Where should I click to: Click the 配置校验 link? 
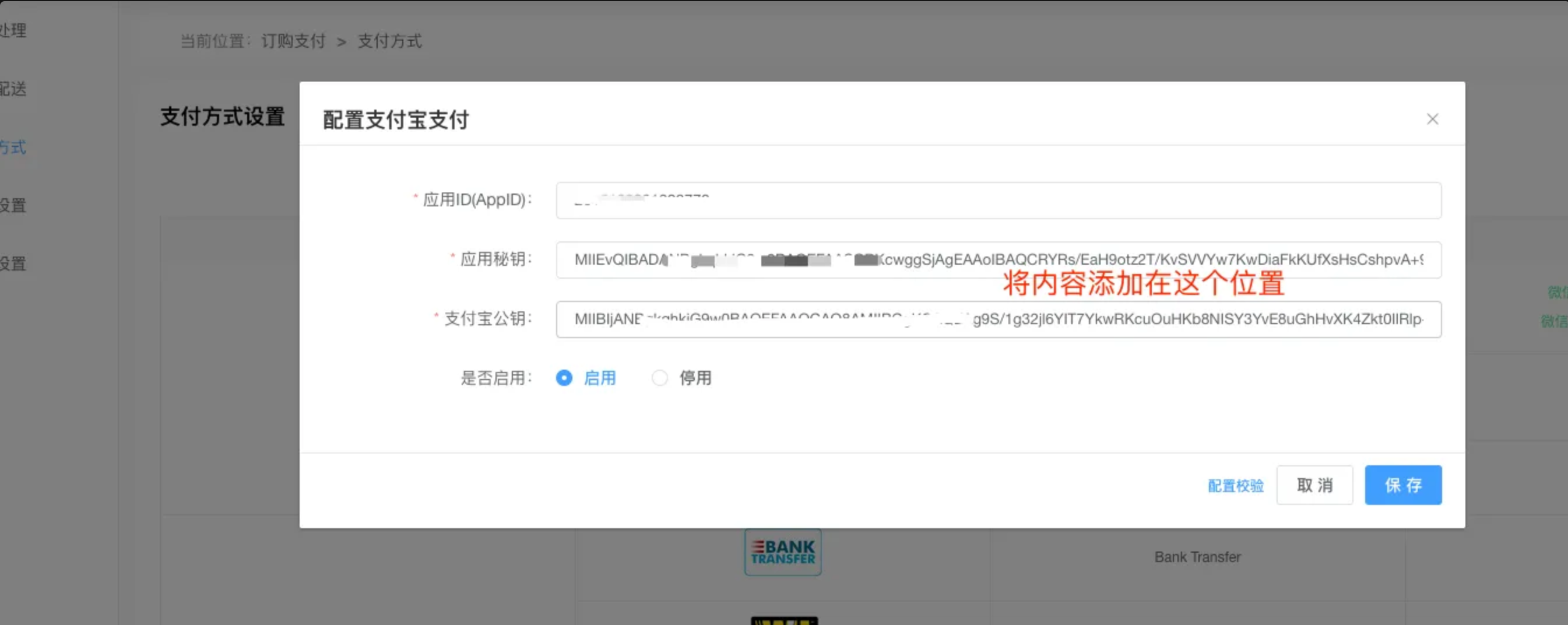(x=1236, y=486)
